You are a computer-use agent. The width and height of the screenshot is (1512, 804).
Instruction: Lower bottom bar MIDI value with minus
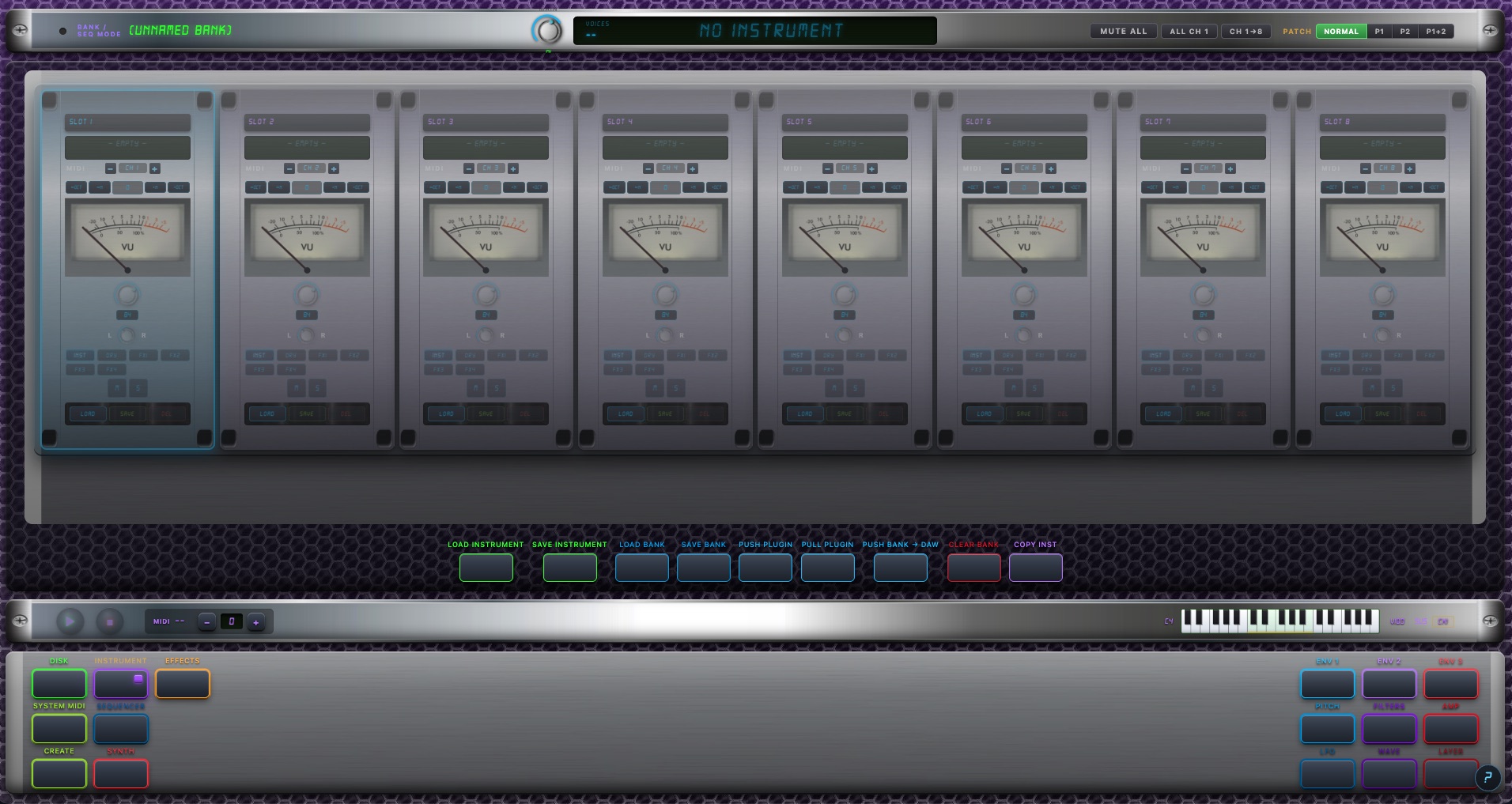pos(206,622)
